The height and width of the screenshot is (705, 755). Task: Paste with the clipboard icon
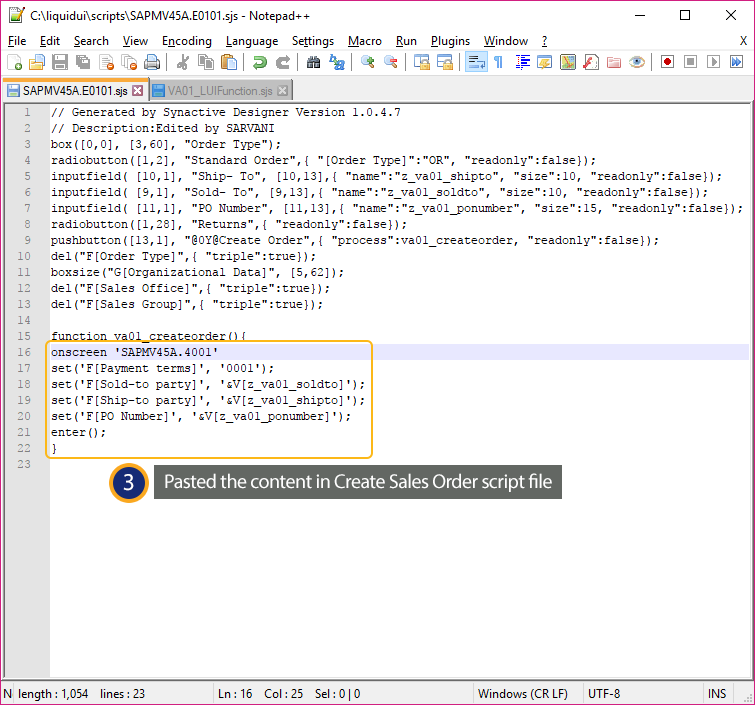[229, 62]
